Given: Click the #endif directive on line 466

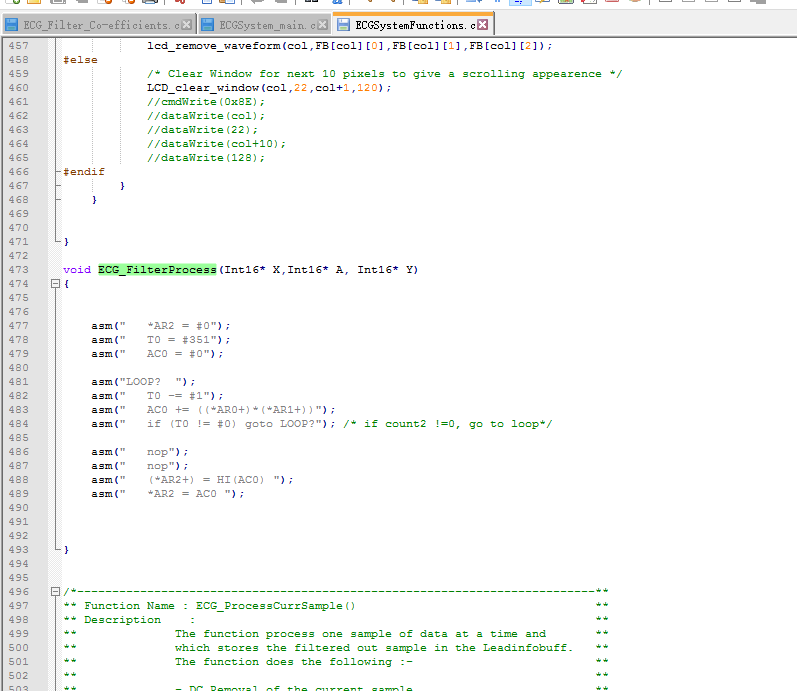Looking at the screenshot, I should [x=84, y=171].
